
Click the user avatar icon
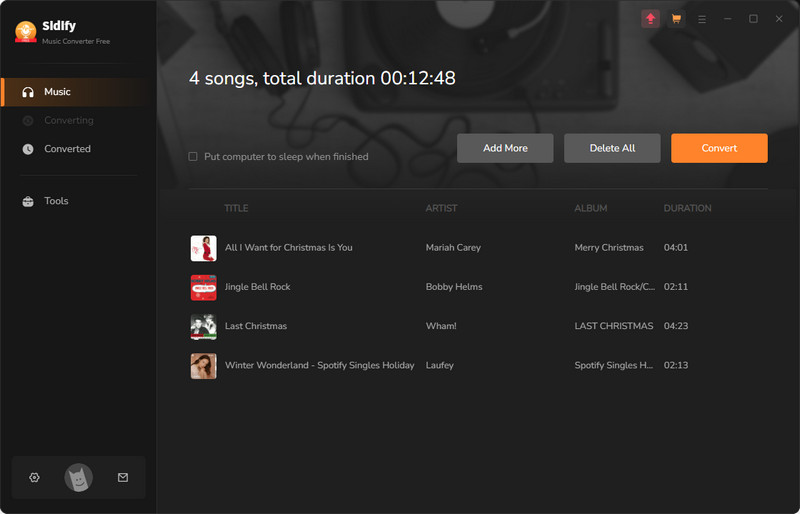(x=79, y=478)
